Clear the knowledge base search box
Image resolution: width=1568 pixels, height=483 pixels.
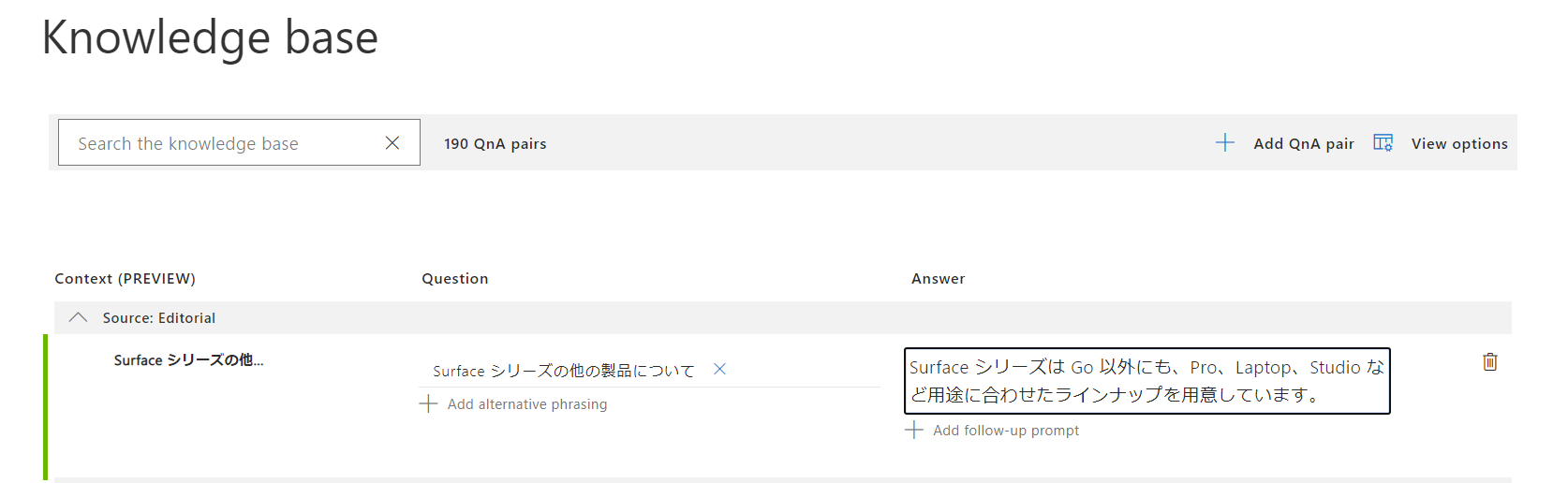click(x=392, y=142)
